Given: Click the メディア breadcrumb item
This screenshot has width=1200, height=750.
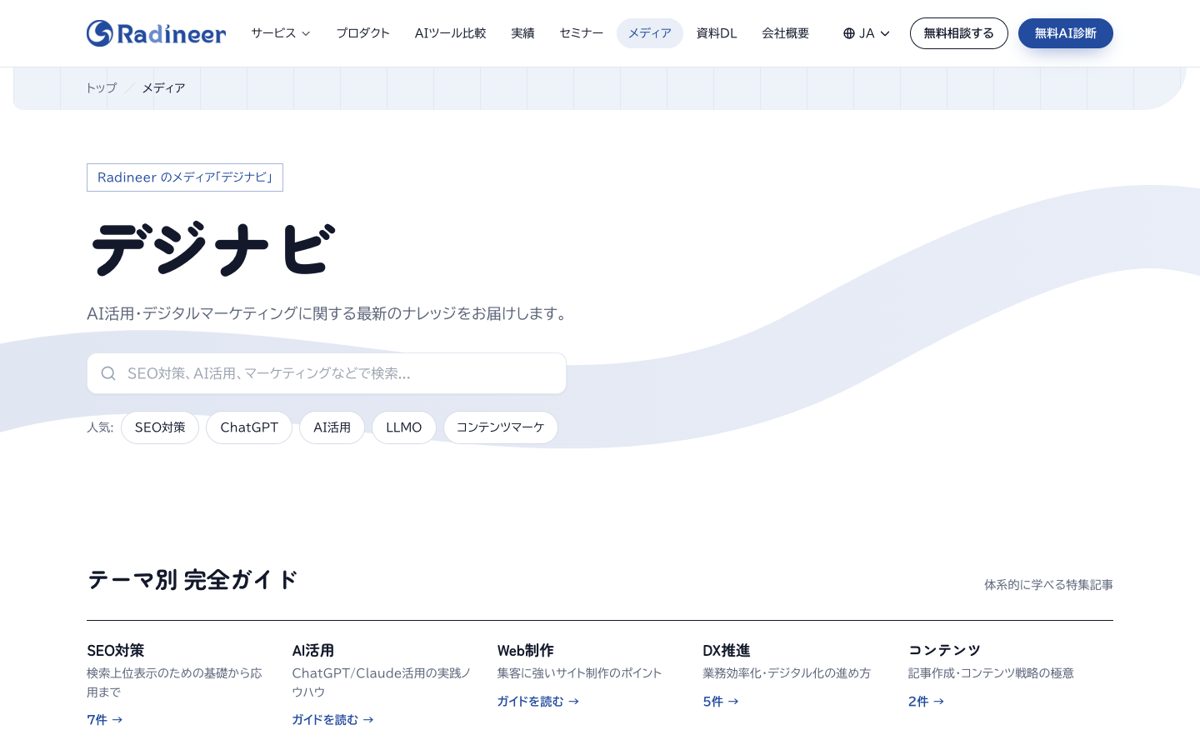Looking at the screenshot, I should (163, 88).
